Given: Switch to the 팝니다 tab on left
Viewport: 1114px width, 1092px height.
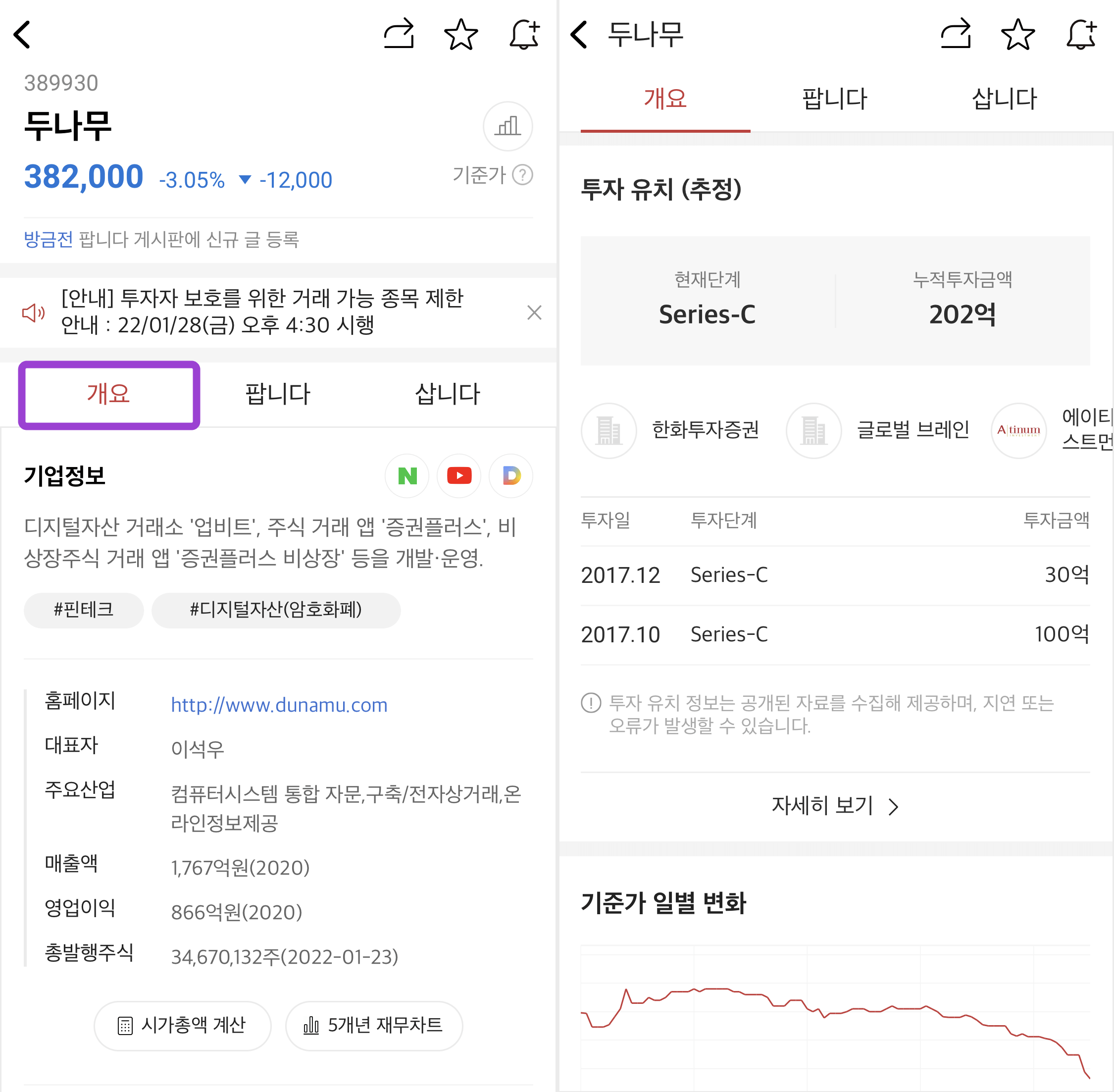Looking at the screenshot, I should click(x=277, y=394).
